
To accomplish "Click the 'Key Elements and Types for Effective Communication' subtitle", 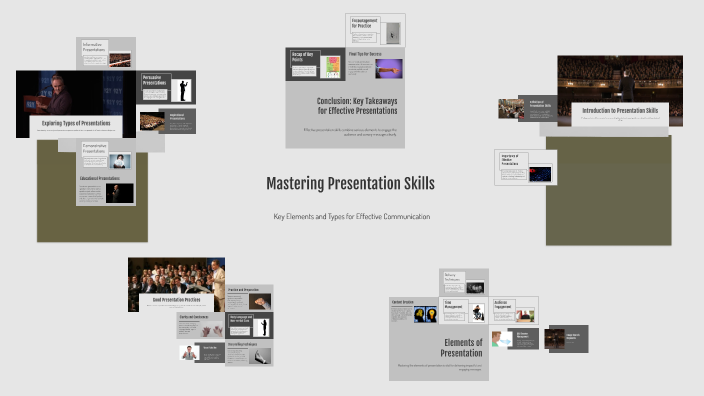I will (352, 216).
